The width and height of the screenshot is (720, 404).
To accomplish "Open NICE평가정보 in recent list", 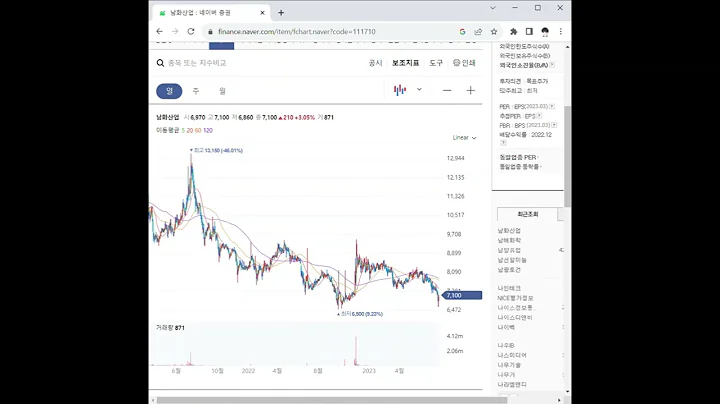I will pos(516,298).
